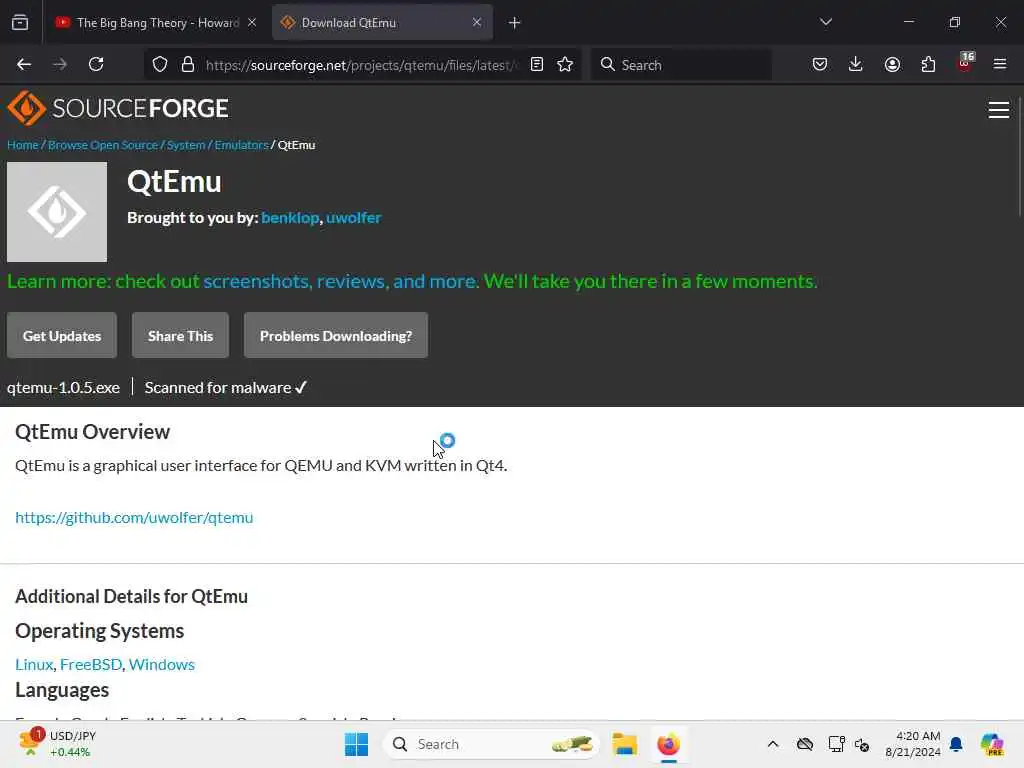
Task: Click the Firefox taskbar icon
Action: tap(668, 744)
